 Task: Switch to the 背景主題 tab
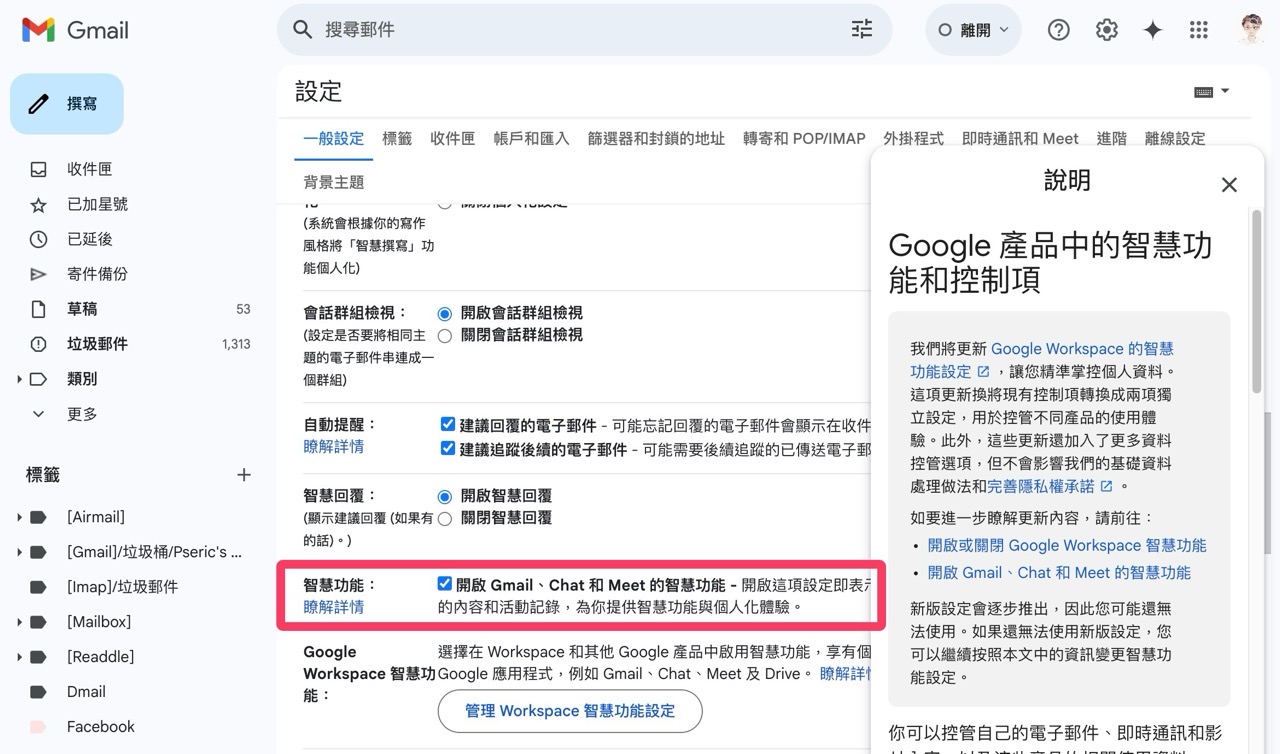click(334, 182)
